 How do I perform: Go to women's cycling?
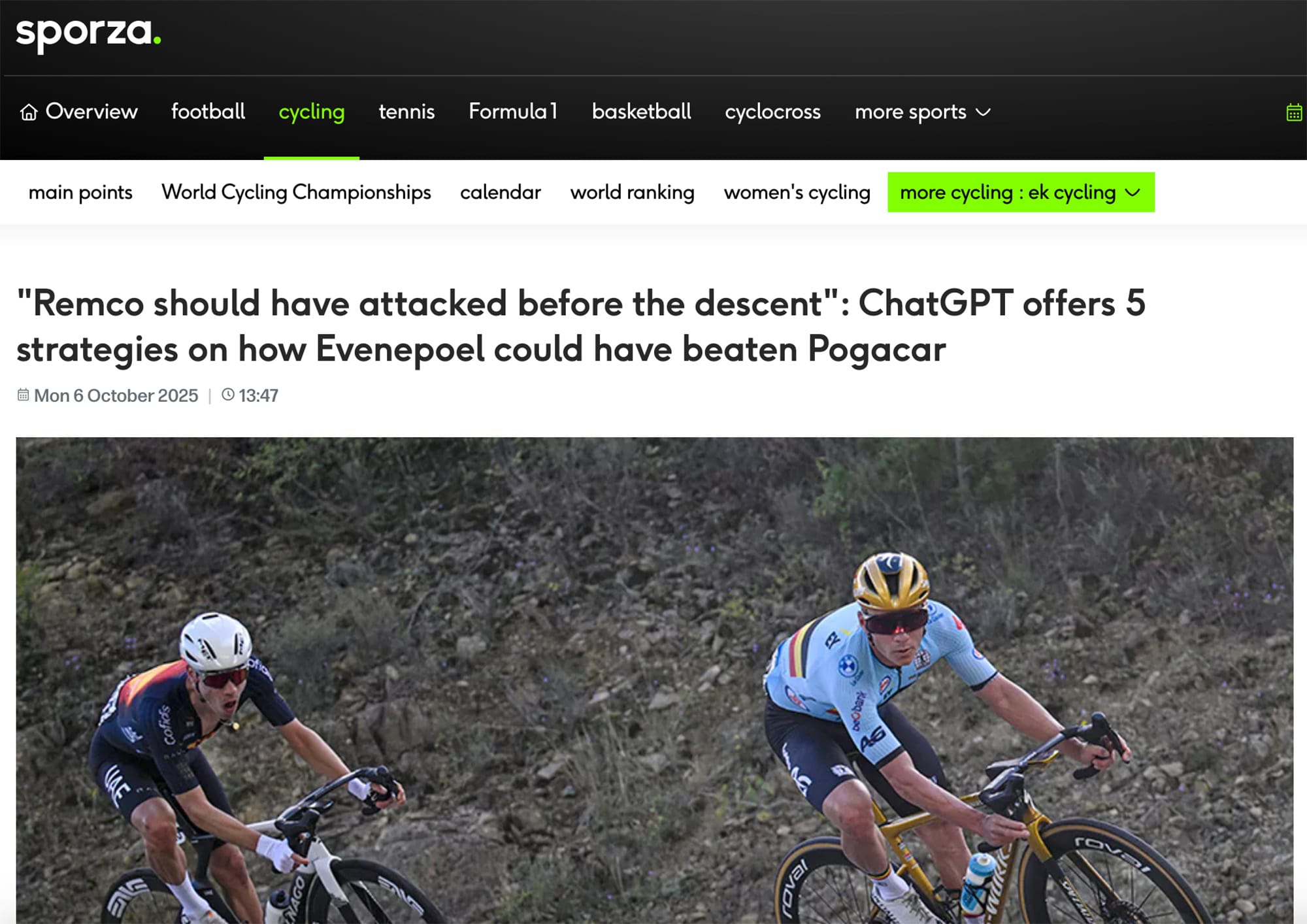click(x=797, y=192)
